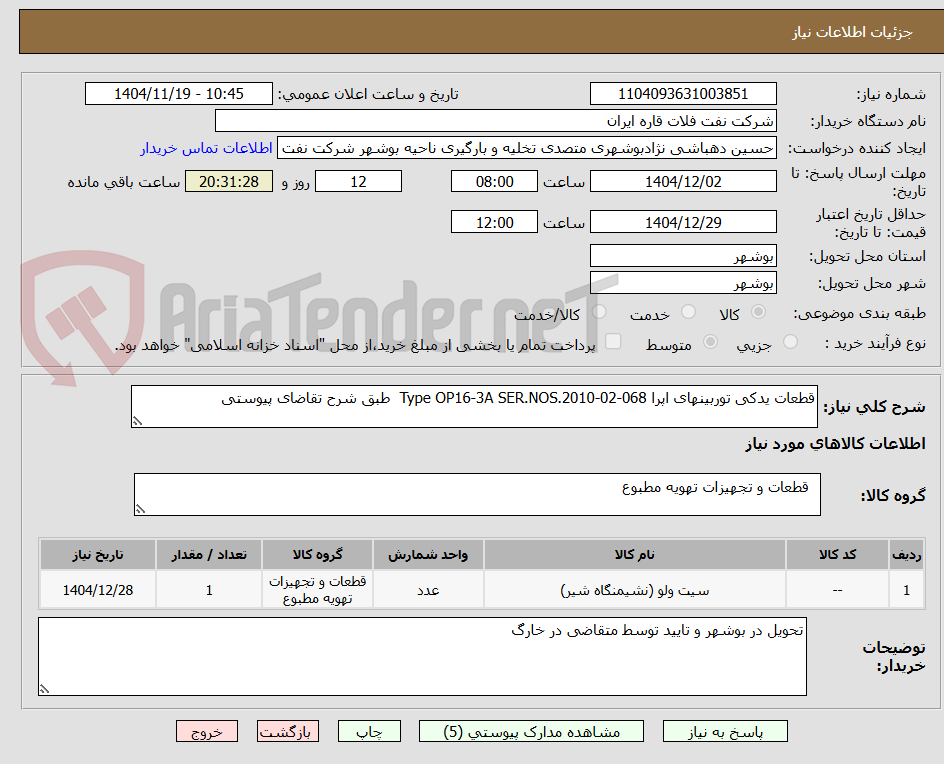Click the واحد شمارش column header

(x=428, y=554)
